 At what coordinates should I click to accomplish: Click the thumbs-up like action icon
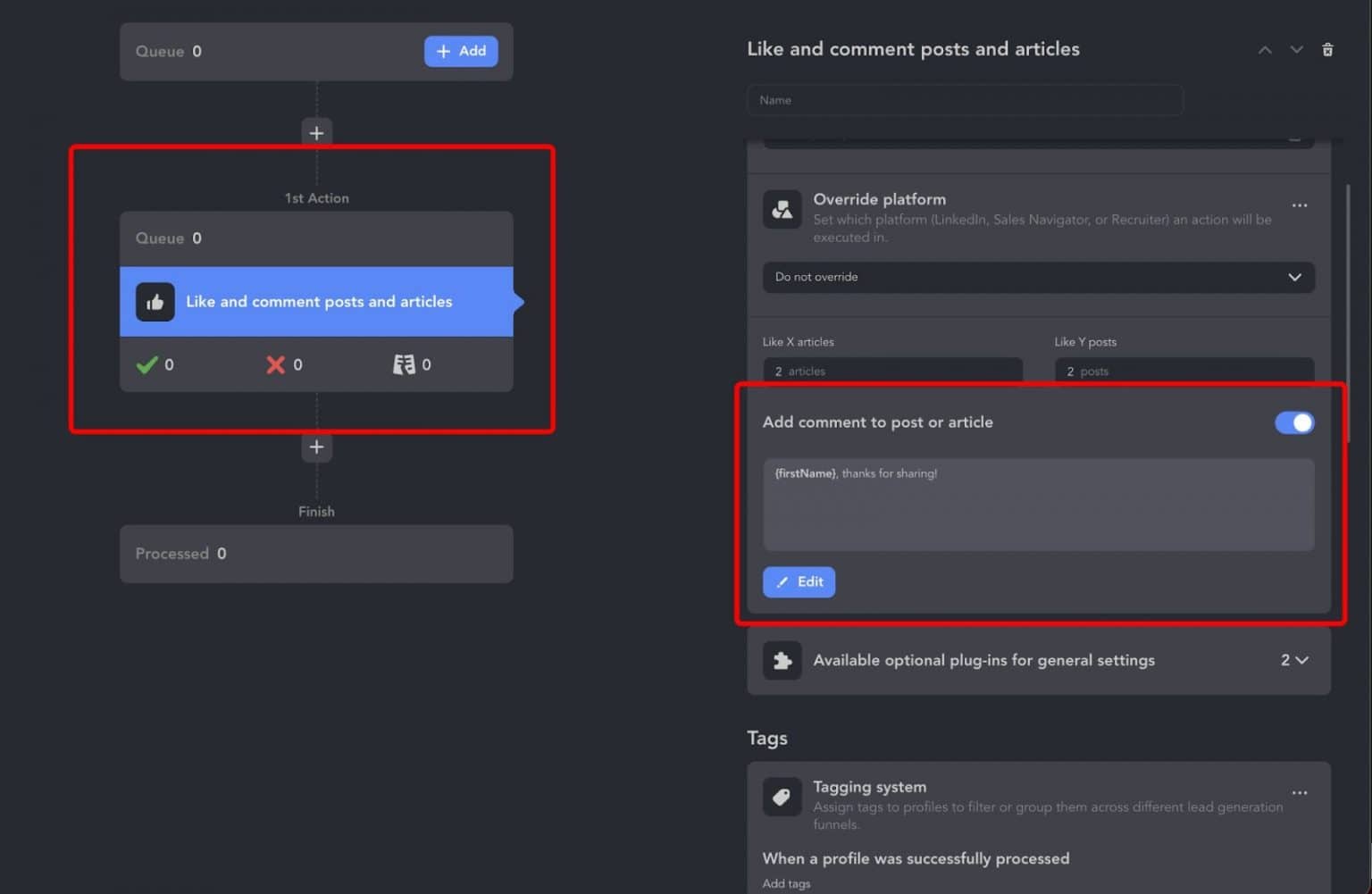(x=155, y=302)
